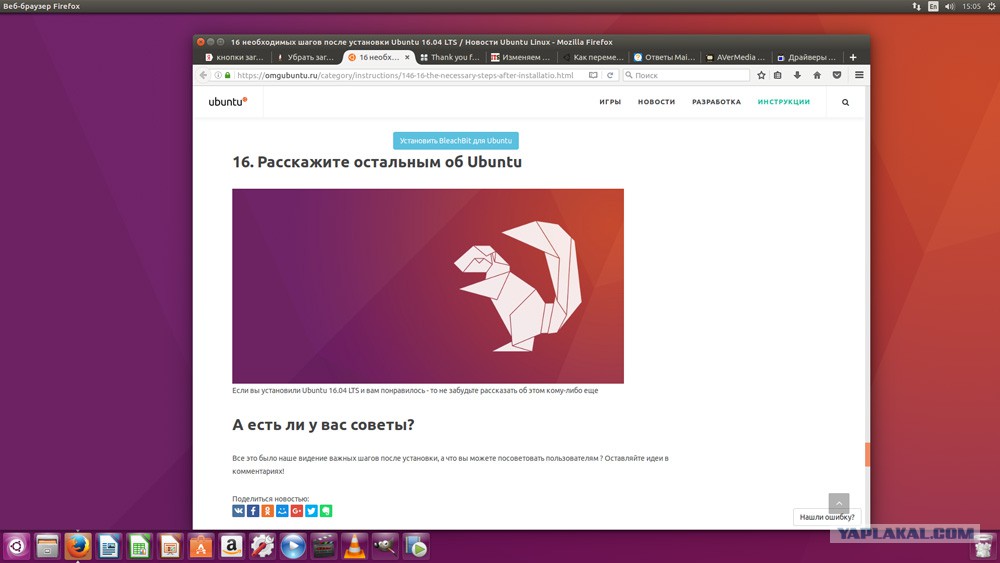Launch VLC media player from the dock
Viewport: 1000px width, 563px height.
[355, 546]
